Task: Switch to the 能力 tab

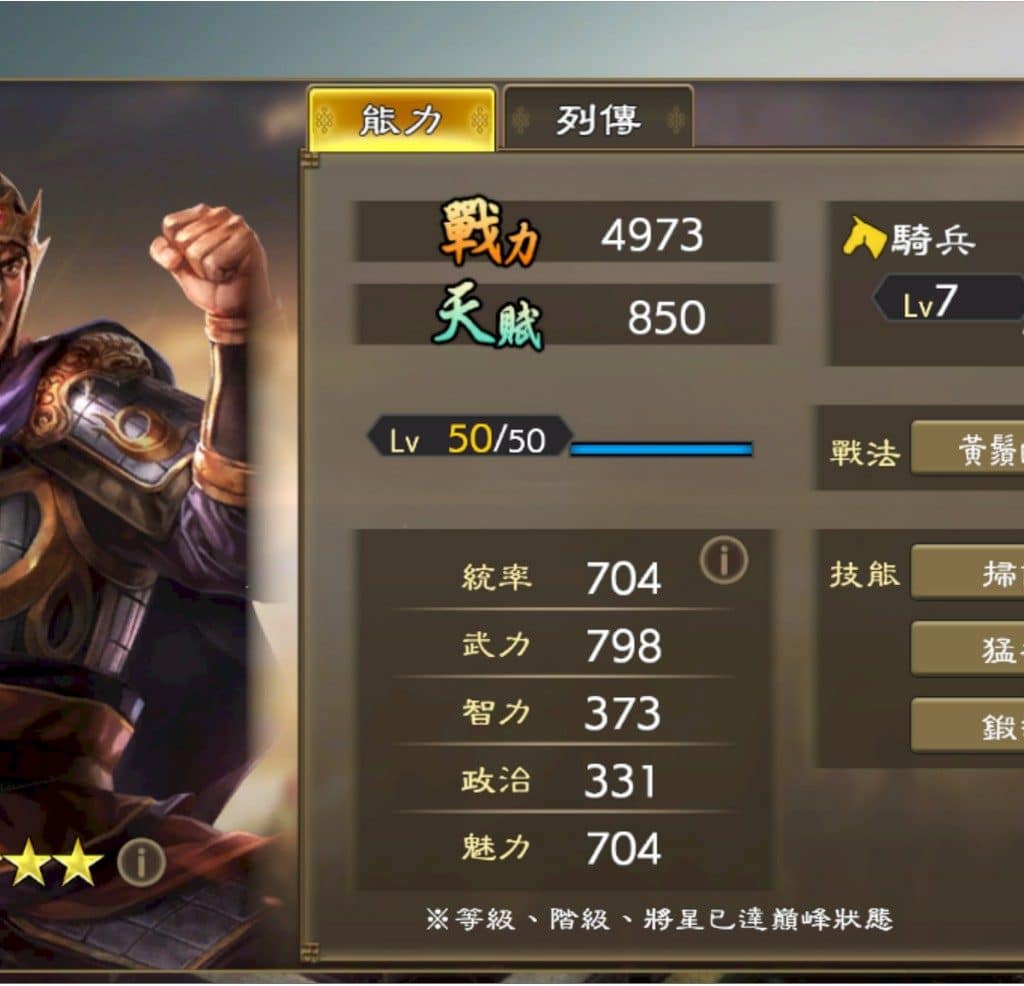Action: (x=401, y=119)
